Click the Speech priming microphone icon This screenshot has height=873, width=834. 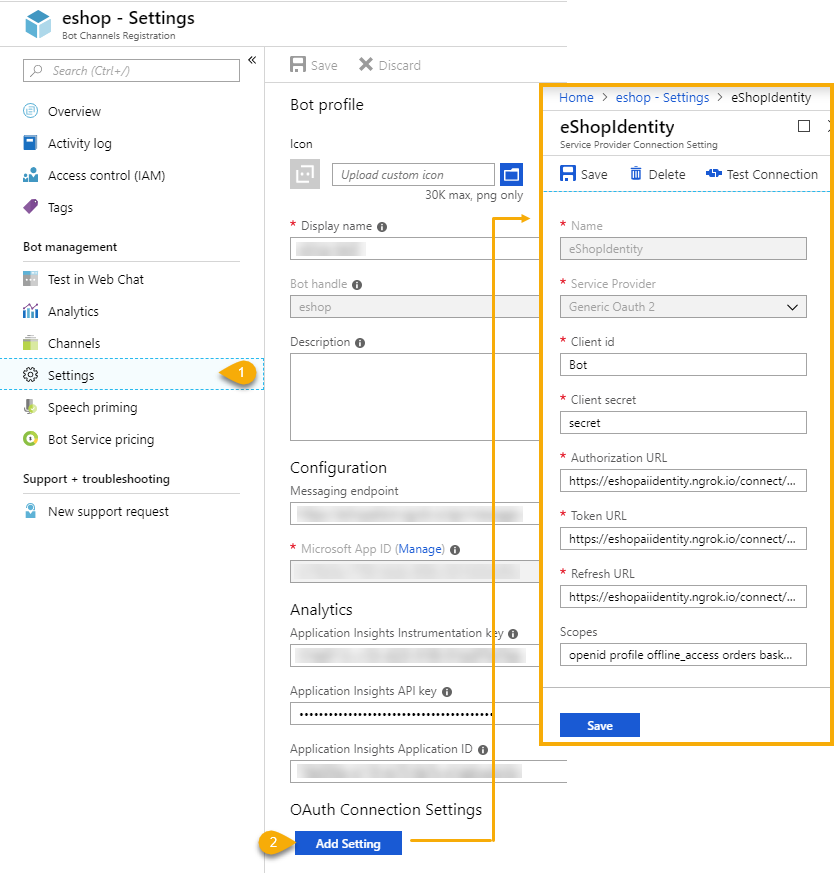[31, 407]
